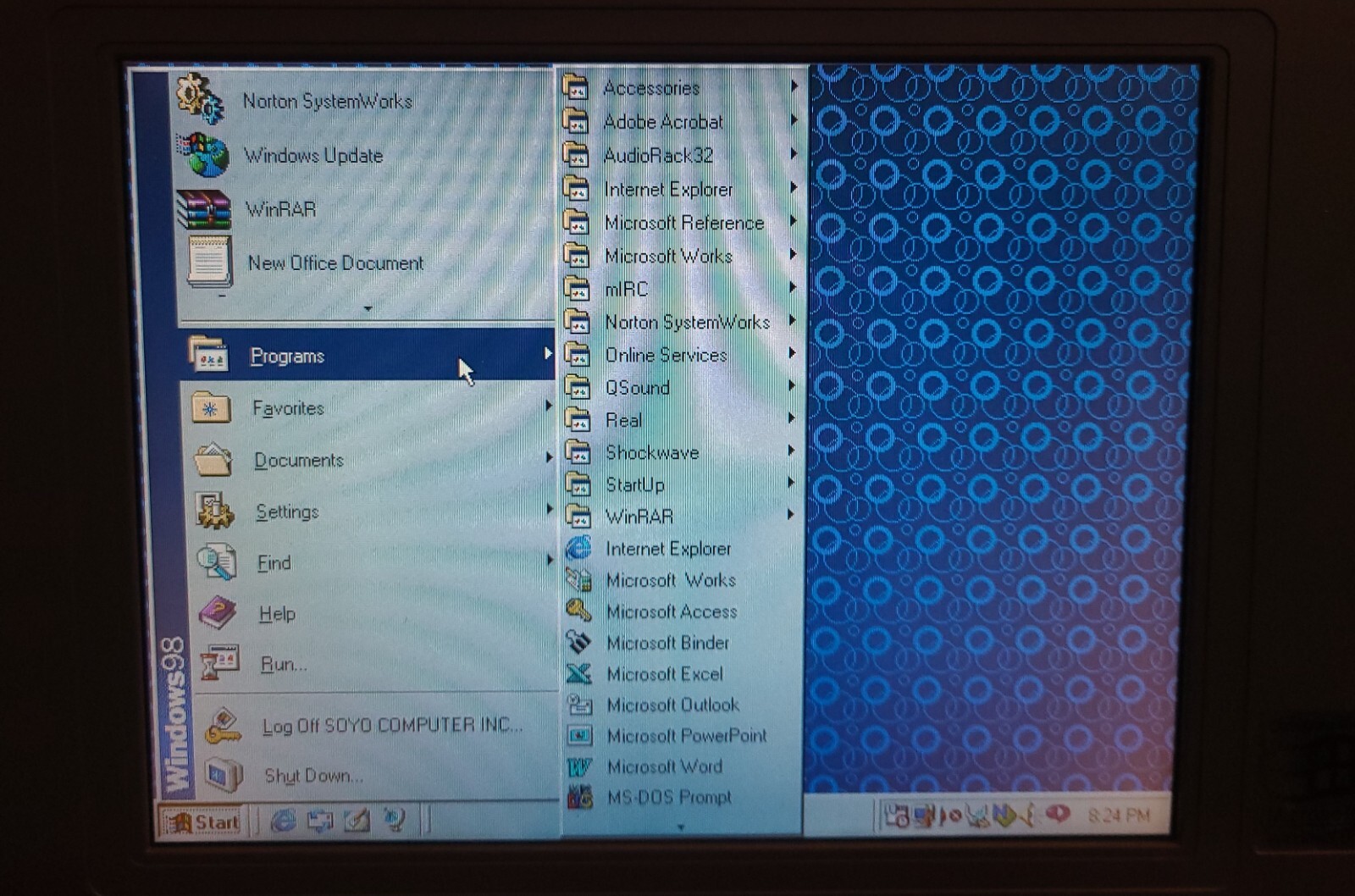Click the Start button
The image size is (1355, 896).
(202, 821)
